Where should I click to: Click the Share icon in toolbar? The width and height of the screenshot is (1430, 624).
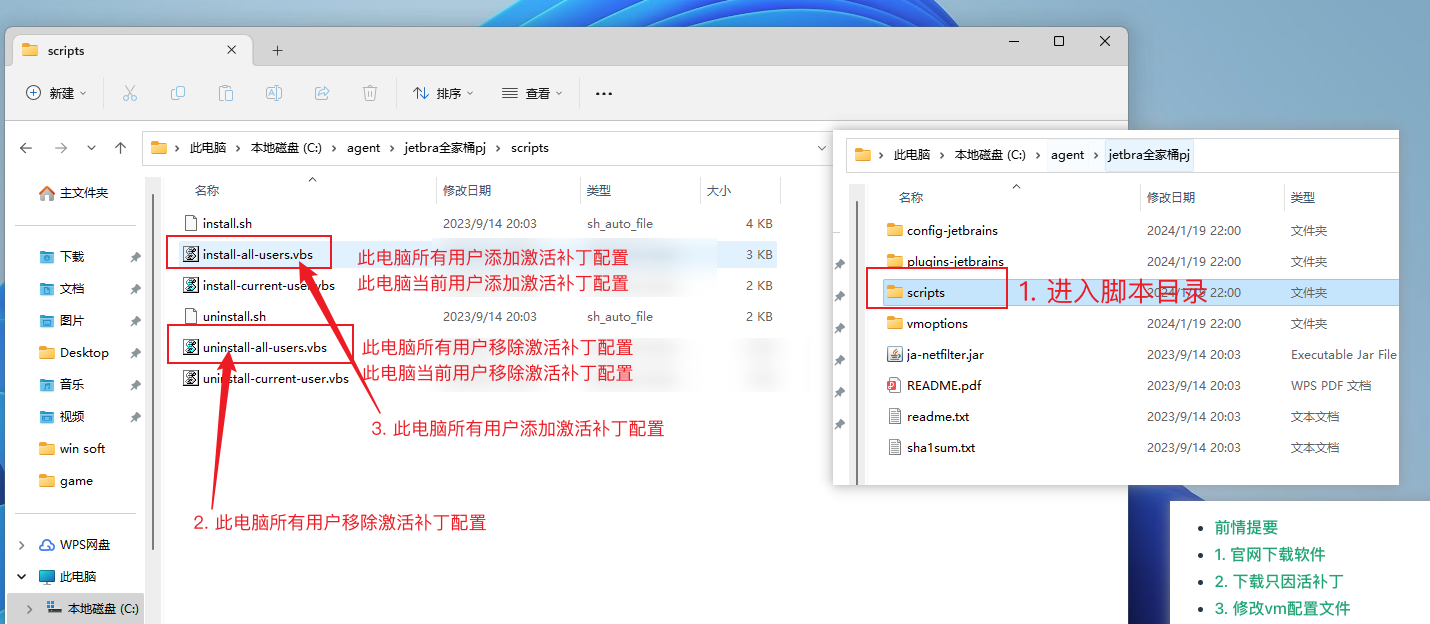322,93
